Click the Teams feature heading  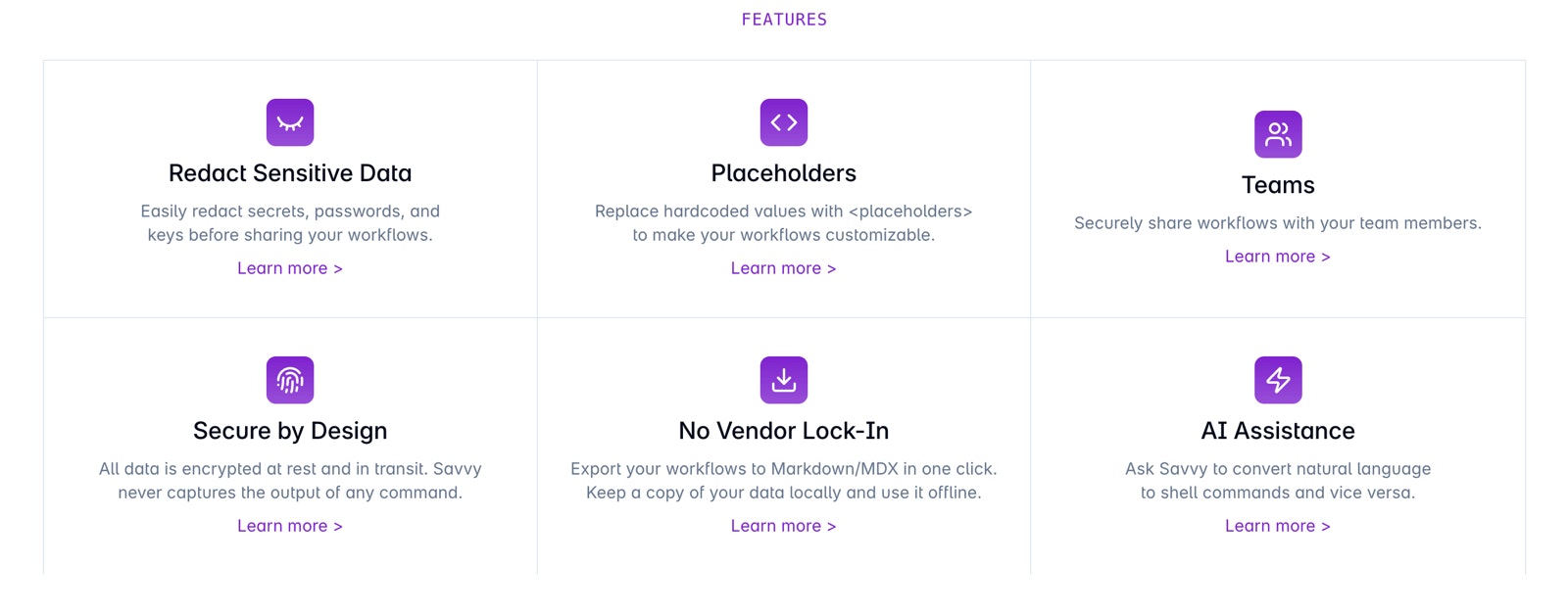[1278, 185]
